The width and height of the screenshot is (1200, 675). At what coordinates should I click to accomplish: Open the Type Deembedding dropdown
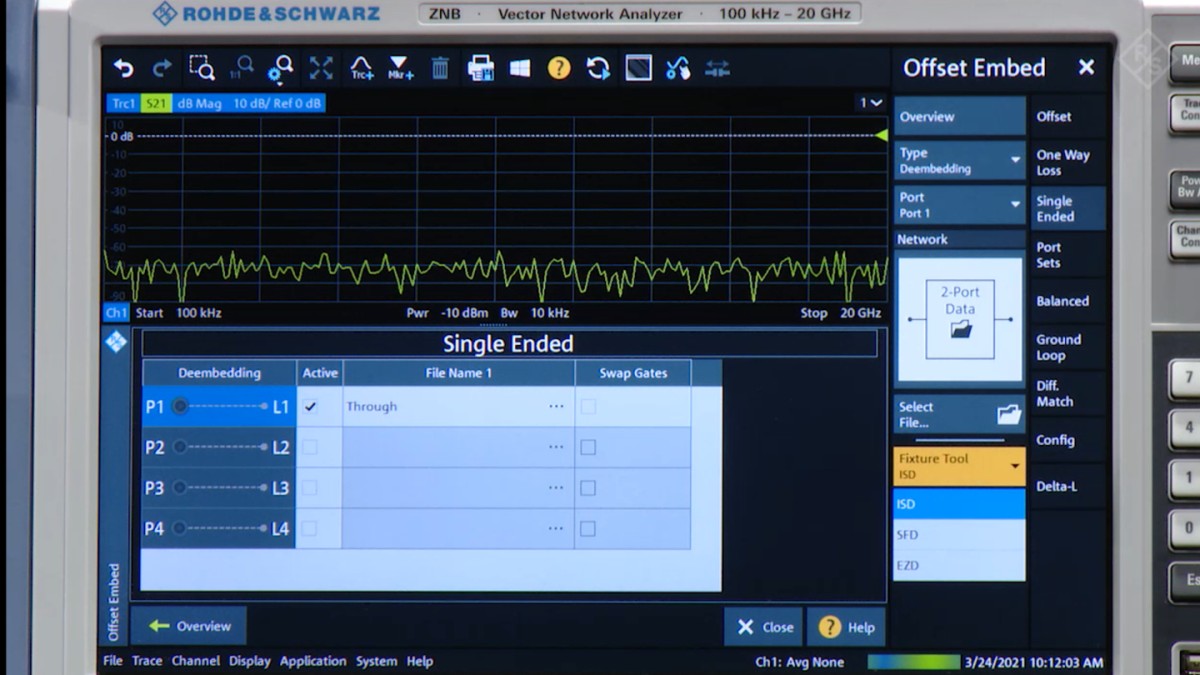(1012, 160)
